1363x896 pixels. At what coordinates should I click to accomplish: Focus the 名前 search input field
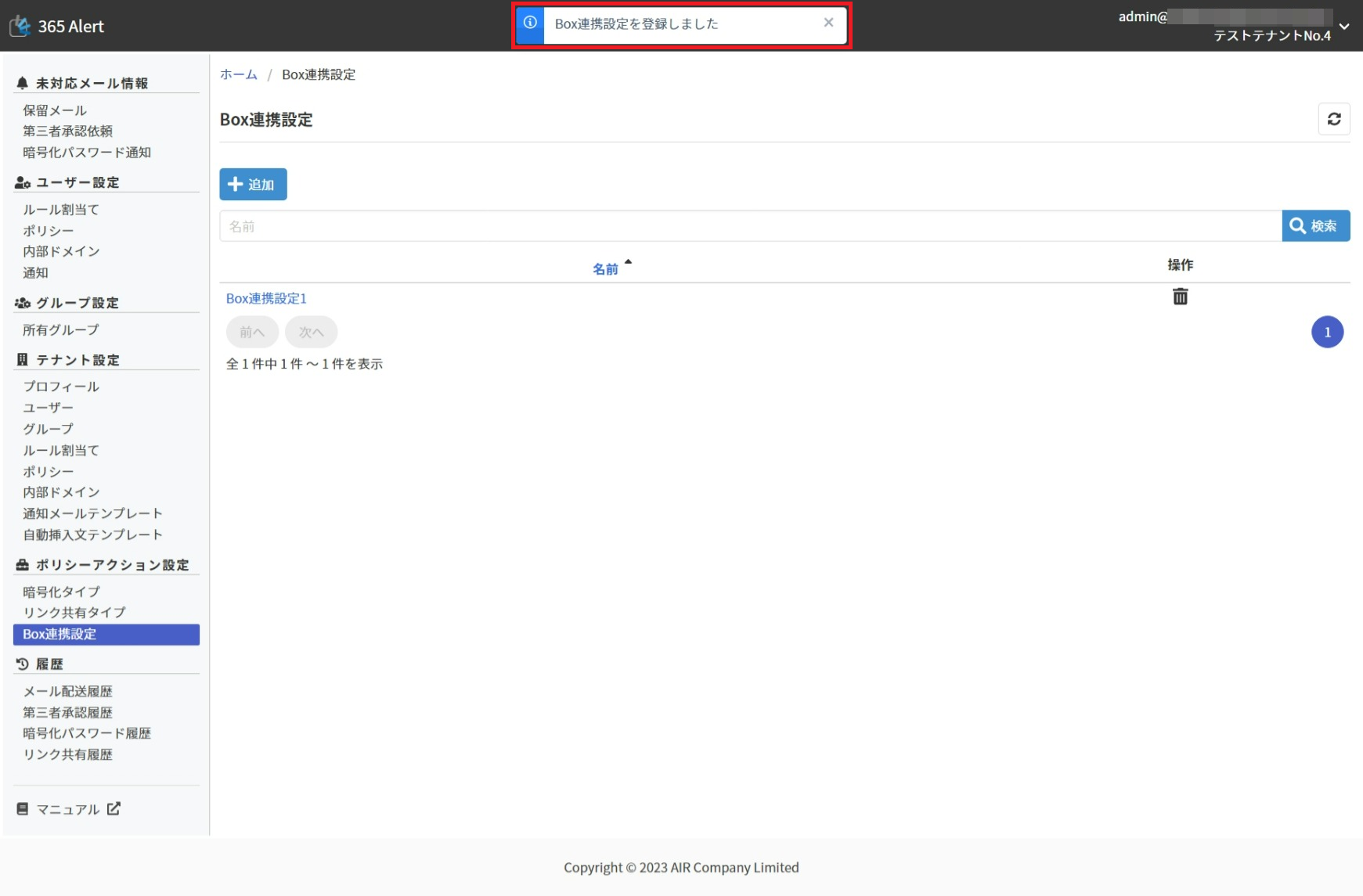point(750,226)
